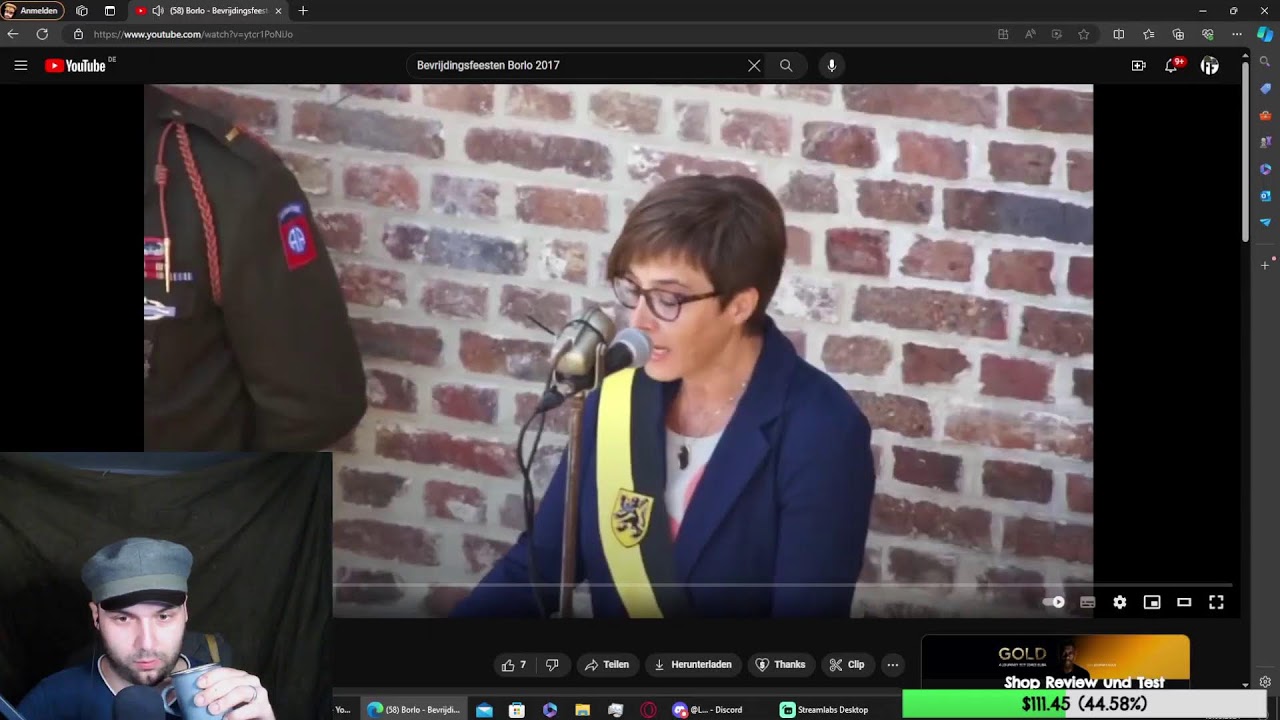Go back with browser back arrow
This screenshot has height=720, width=1280.
point(13,34)
